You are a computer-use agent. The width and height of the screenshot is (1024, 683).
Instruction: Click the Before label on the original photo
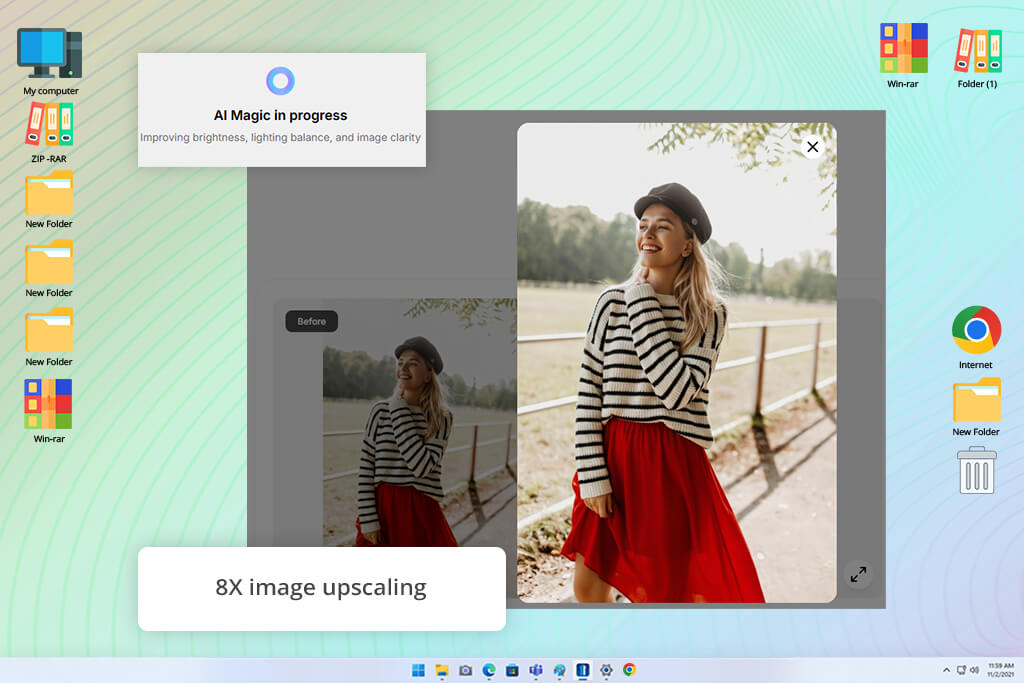[312, 321]
